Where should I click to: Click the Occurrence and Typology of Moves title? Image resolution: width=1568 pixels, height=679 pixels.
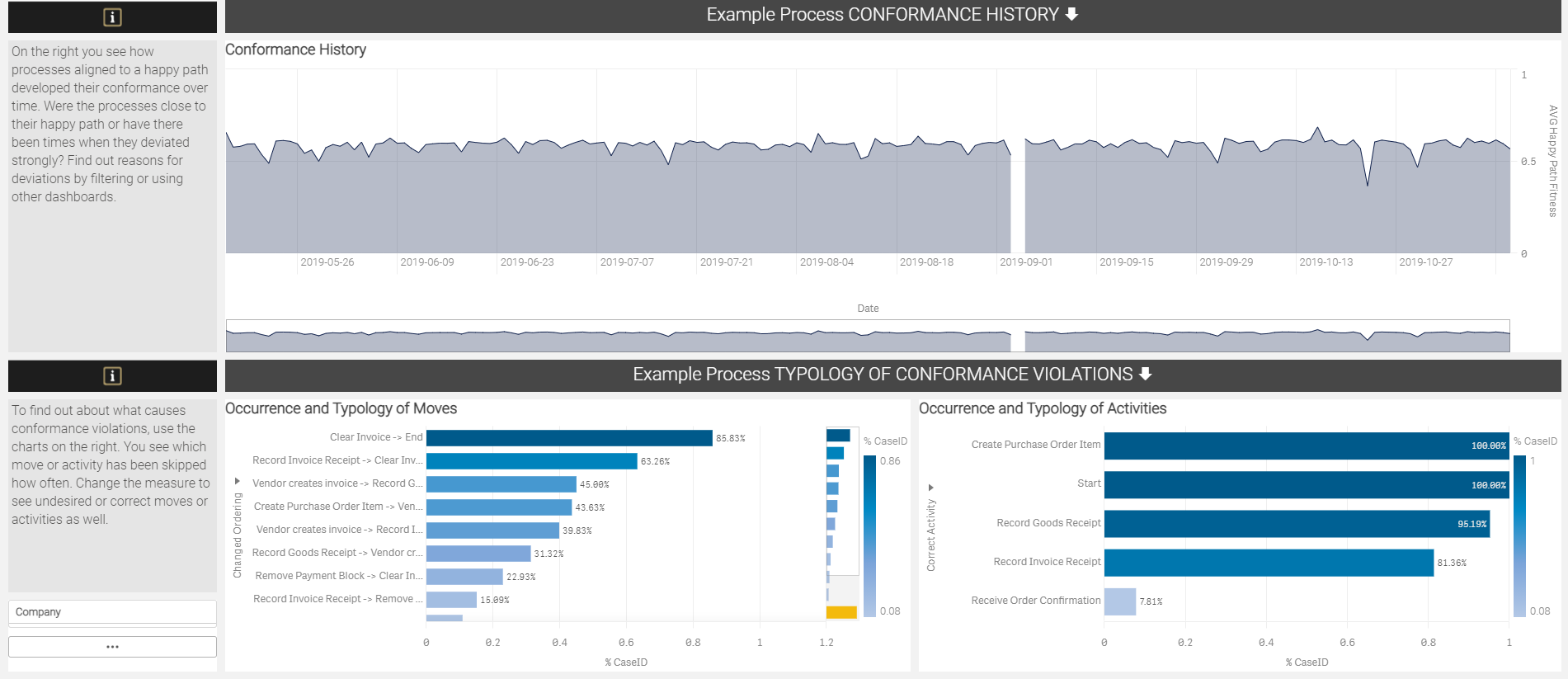pos(341,408)
